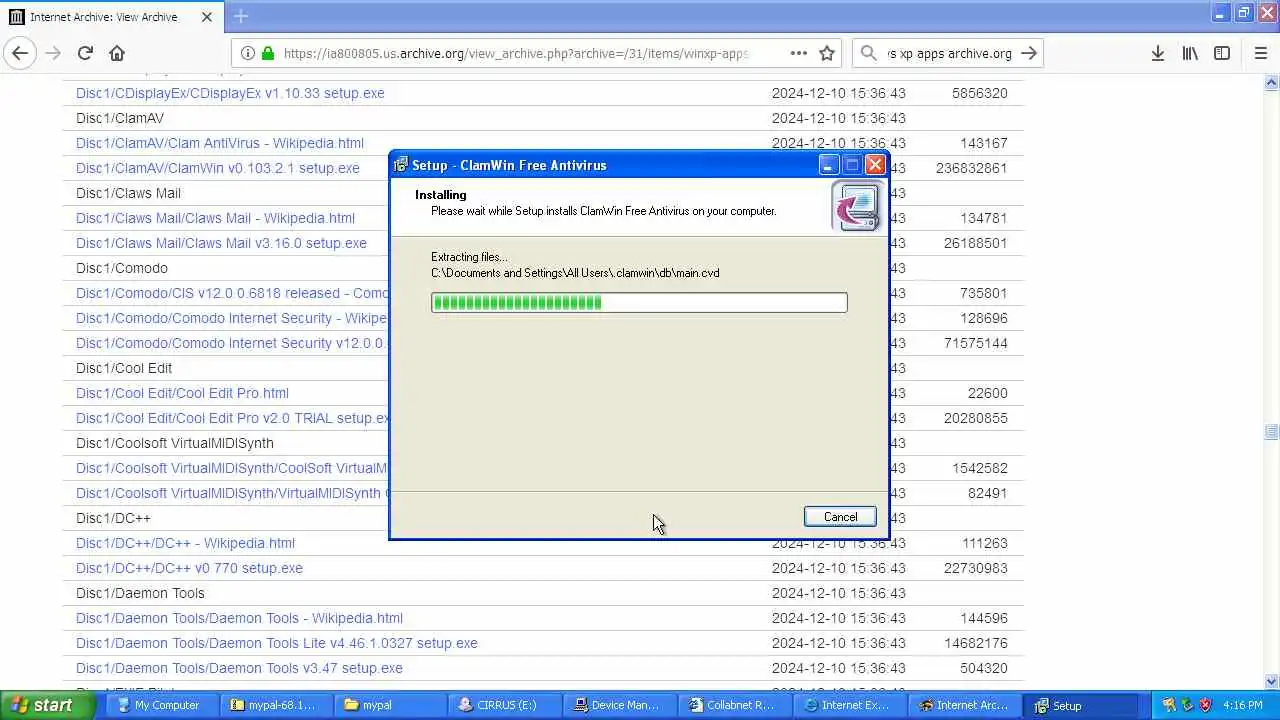The width and height of the screenshot is (1280, 720).
Task: Open Daemon Tools v3.47 setup.exe link
Action: [x=239, y=668]
